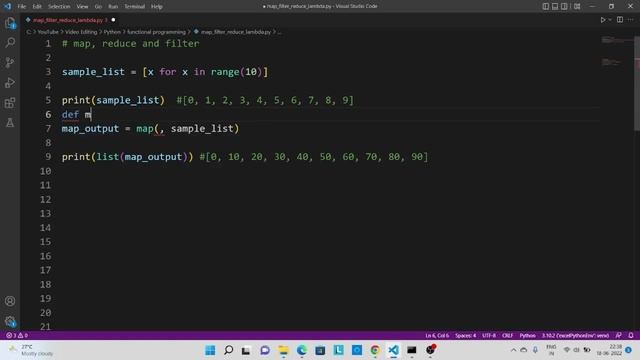Open the Run and Debug view
Screen dimensions: 640x360
click(x=10, y=82)
